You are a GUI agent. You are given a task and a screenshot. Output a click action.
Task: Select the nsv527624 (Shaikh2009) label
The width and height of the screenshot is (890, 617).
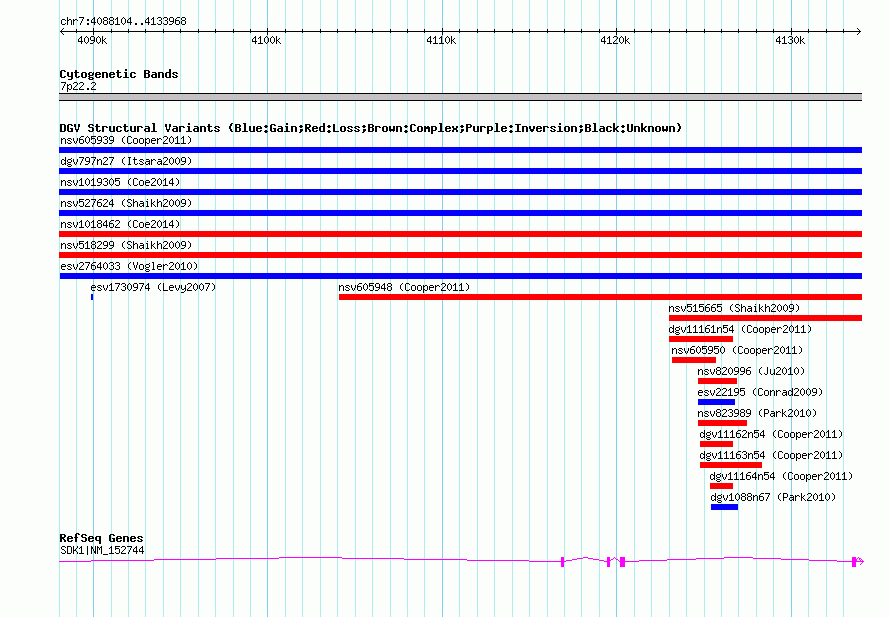tap(125, 203)
